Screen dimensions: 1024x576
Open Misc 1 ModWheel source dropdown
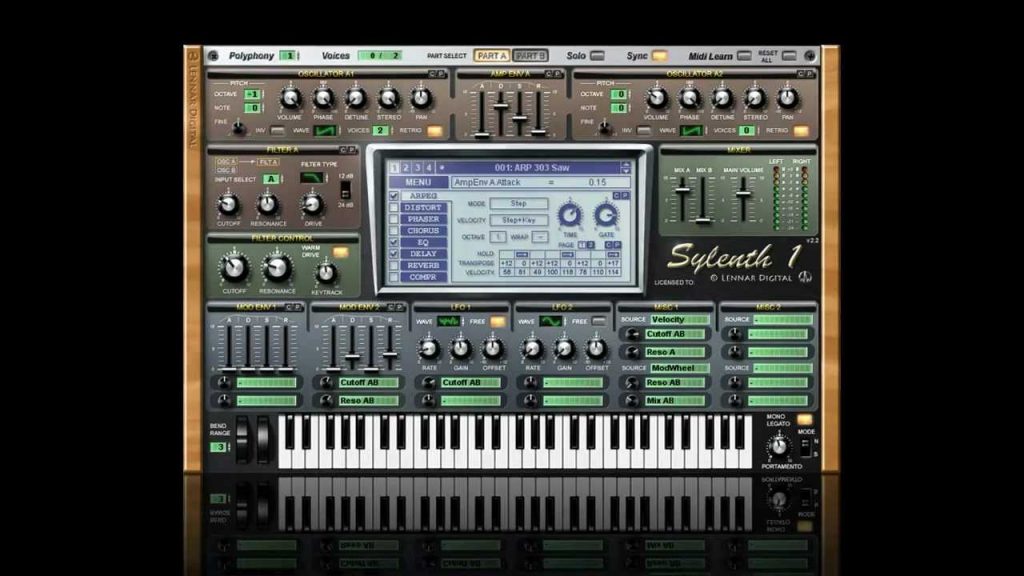[x=679, y=368]
